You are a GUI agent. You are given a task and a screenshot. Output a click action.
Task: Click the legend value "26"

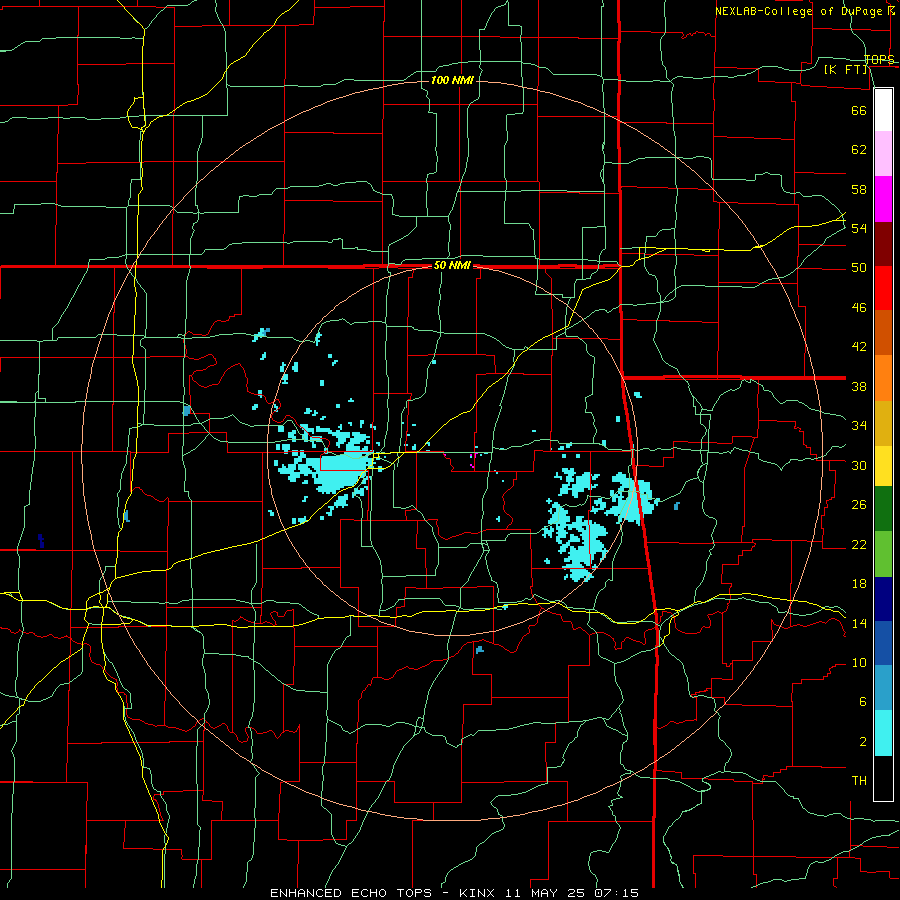(x=859, y=505)
